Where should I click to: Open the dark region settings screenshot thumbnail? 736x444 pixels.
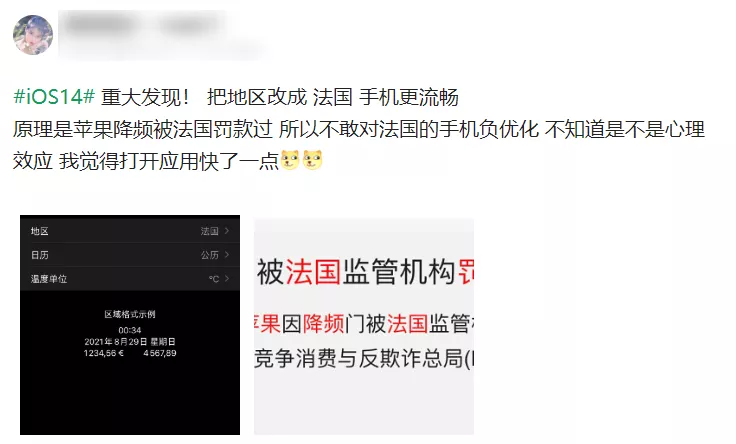click(x=130, y=325)
